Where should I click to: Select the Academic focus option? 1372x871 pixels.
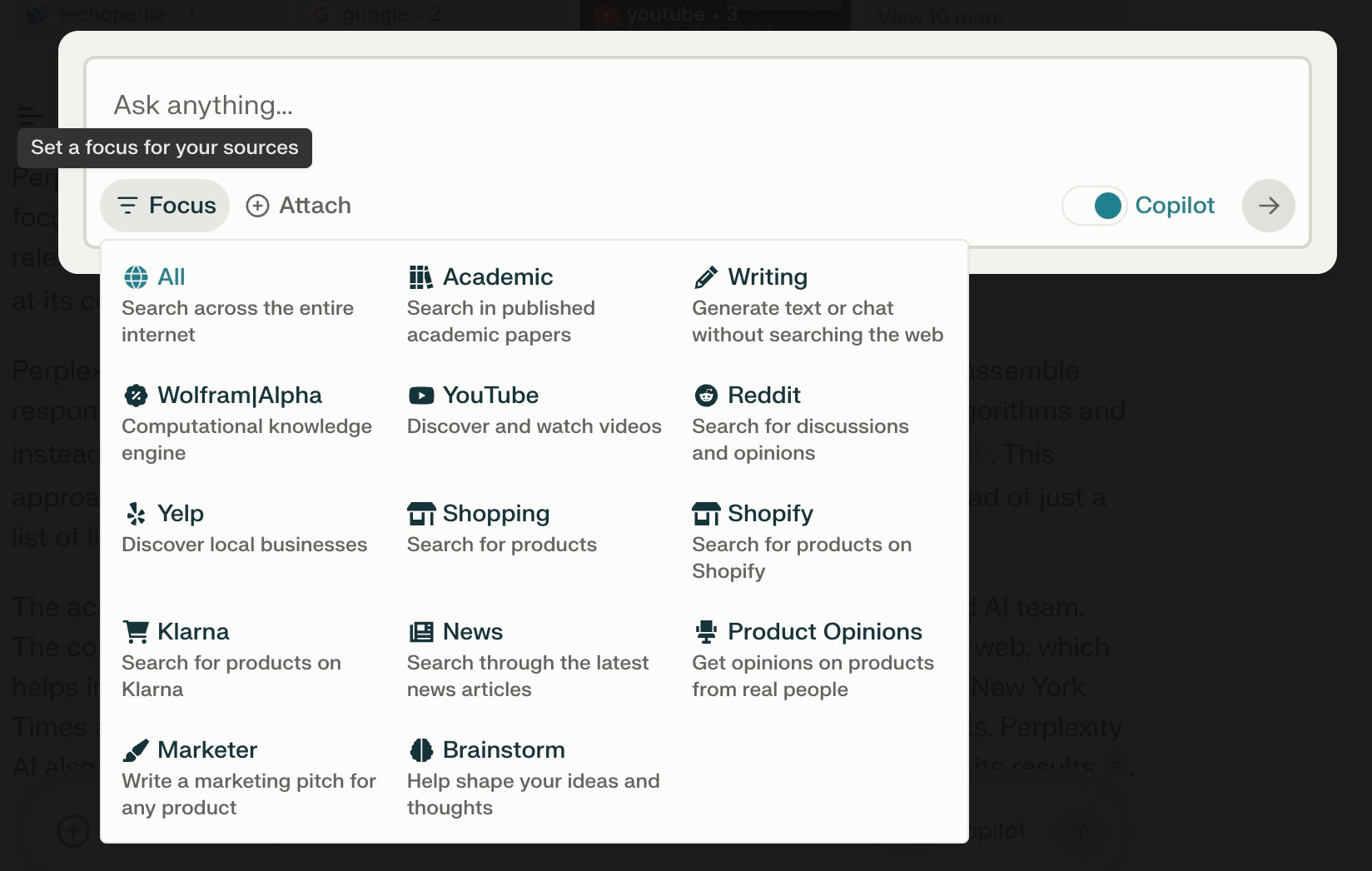[534, 305]
